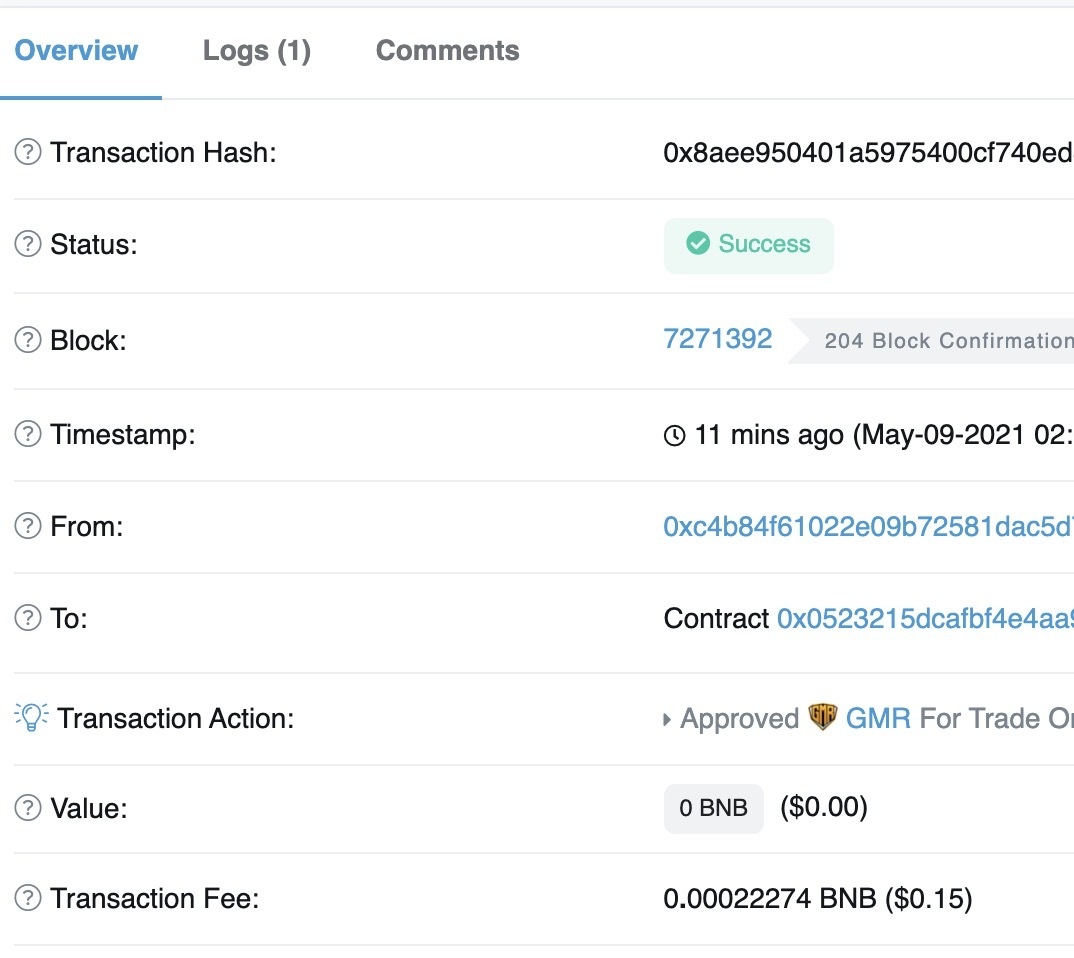Screen dimensions: 1074x958
Task: Open block number 7271392 link
Action: click(x=718, y=339)
